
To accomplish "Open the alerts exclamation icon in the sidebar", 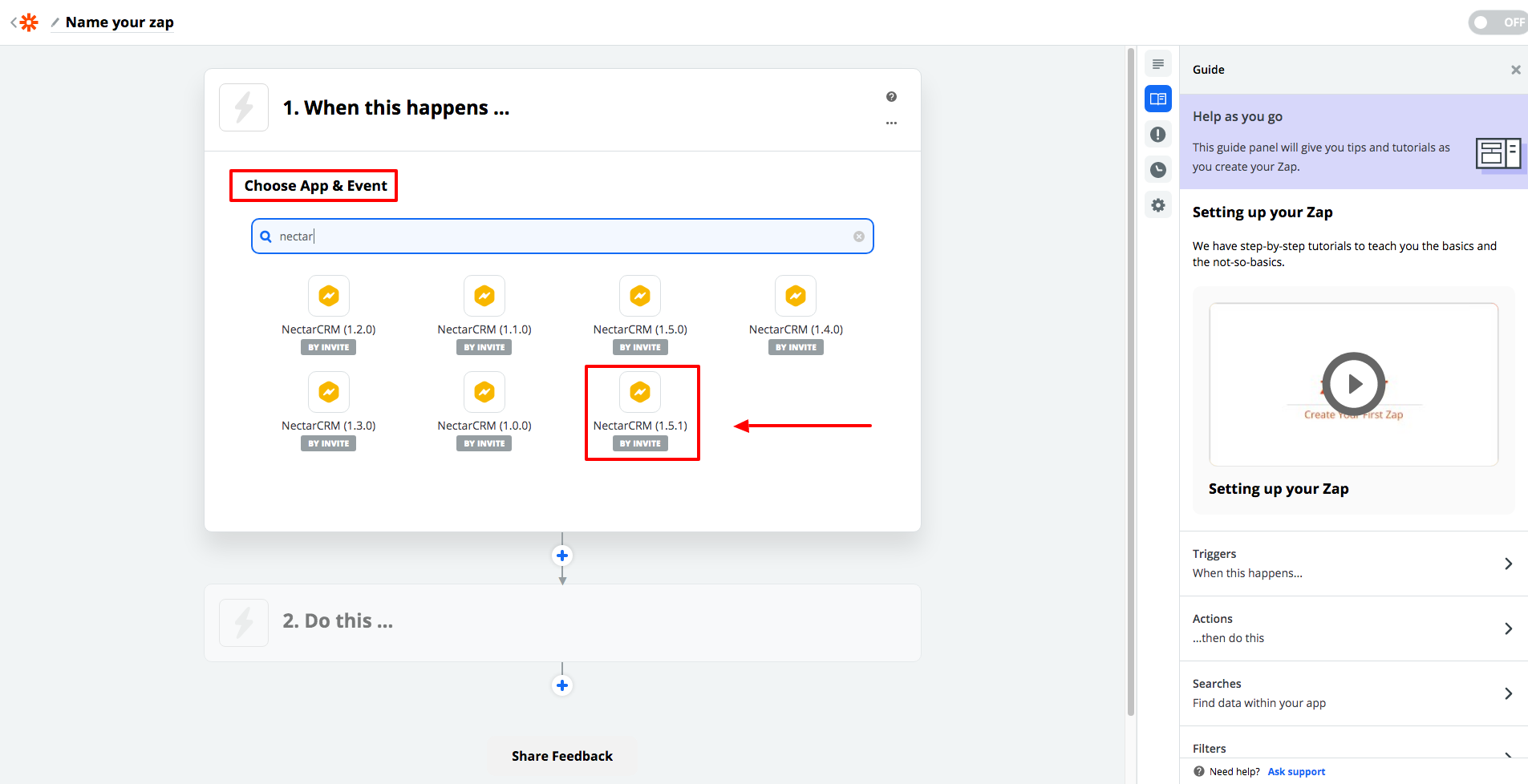I will [1158, 135].
